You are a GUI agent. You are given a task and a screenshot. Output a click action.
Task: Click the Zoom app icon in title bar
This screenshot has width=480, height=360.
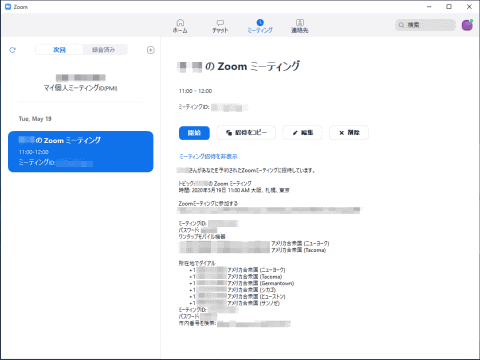[8, 7]
